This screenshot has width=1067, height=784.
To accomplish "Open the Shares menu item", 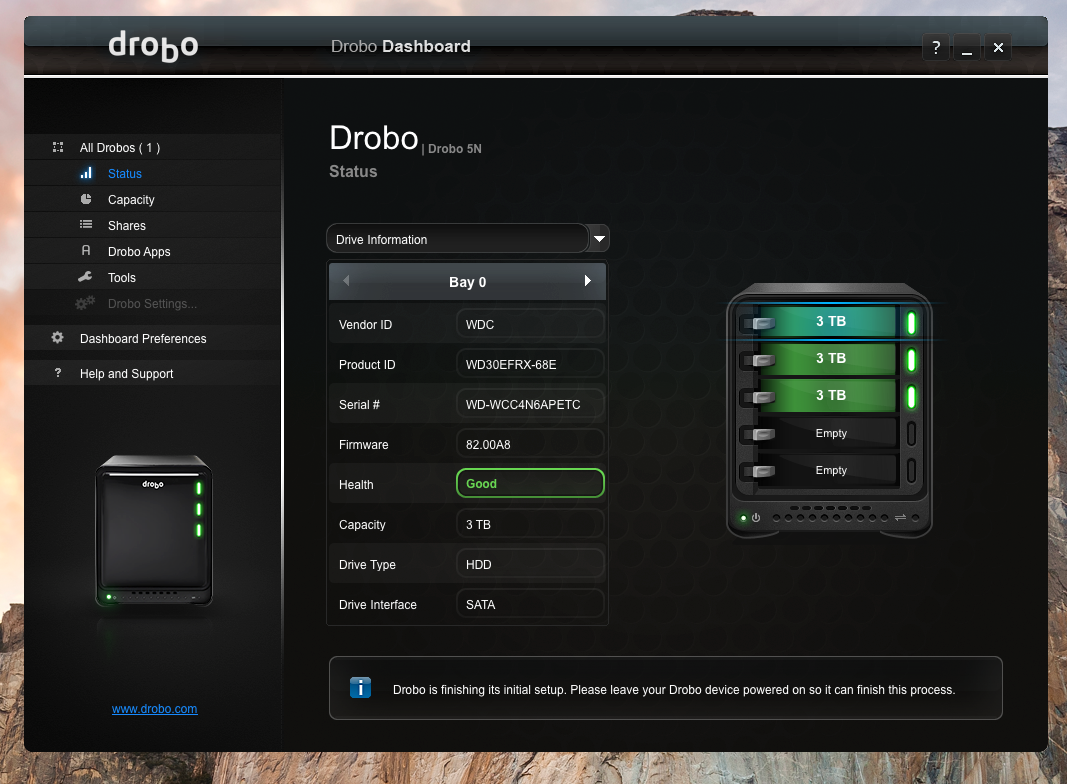I will [127, 226].
